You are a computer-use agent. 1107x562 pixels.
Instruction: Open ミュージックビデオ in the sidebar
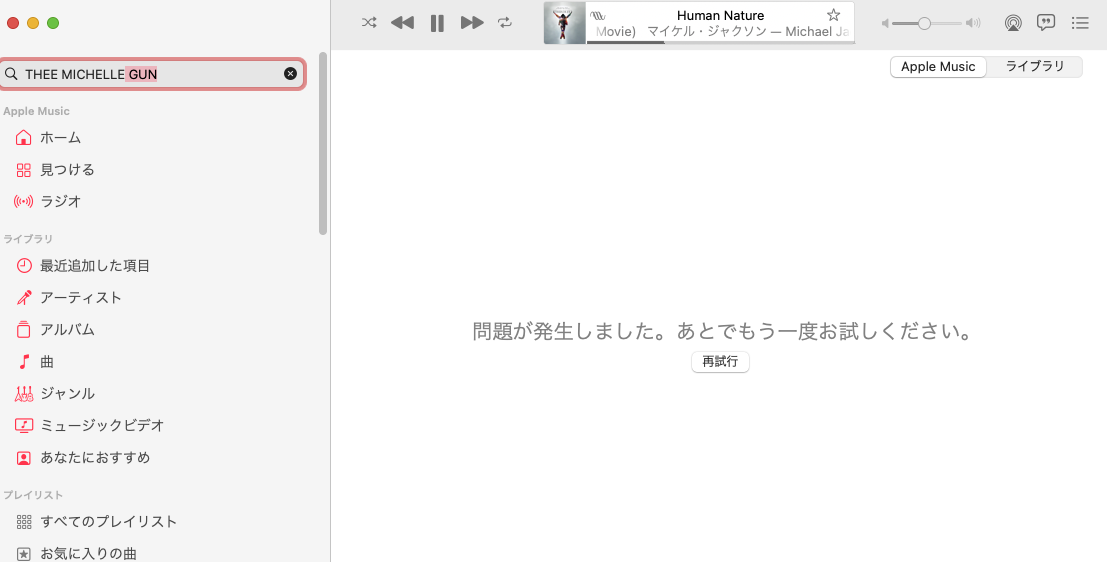point(101,426)
